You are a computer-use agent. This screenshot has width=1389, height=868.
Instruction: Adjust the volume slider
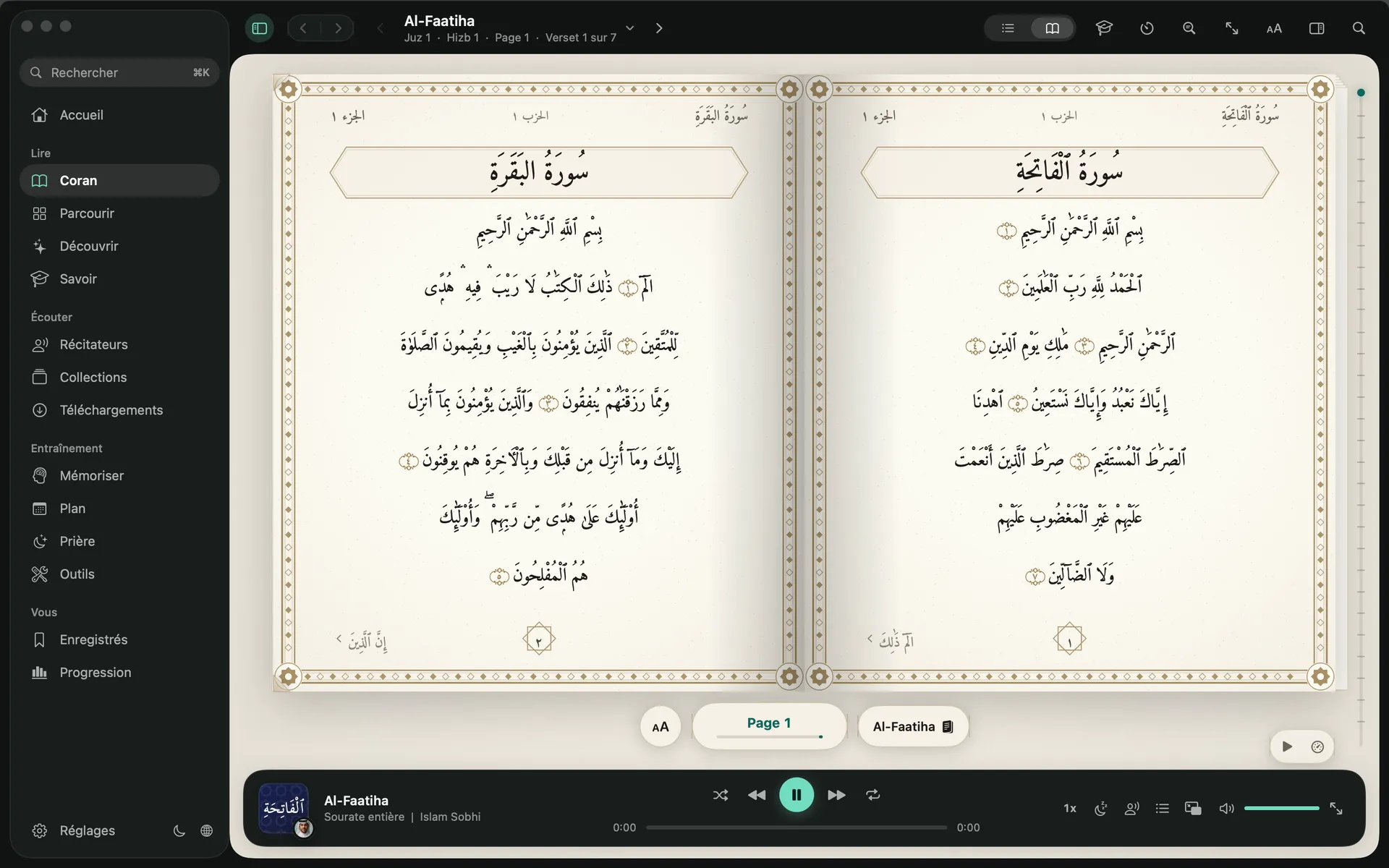(1282, 808)
